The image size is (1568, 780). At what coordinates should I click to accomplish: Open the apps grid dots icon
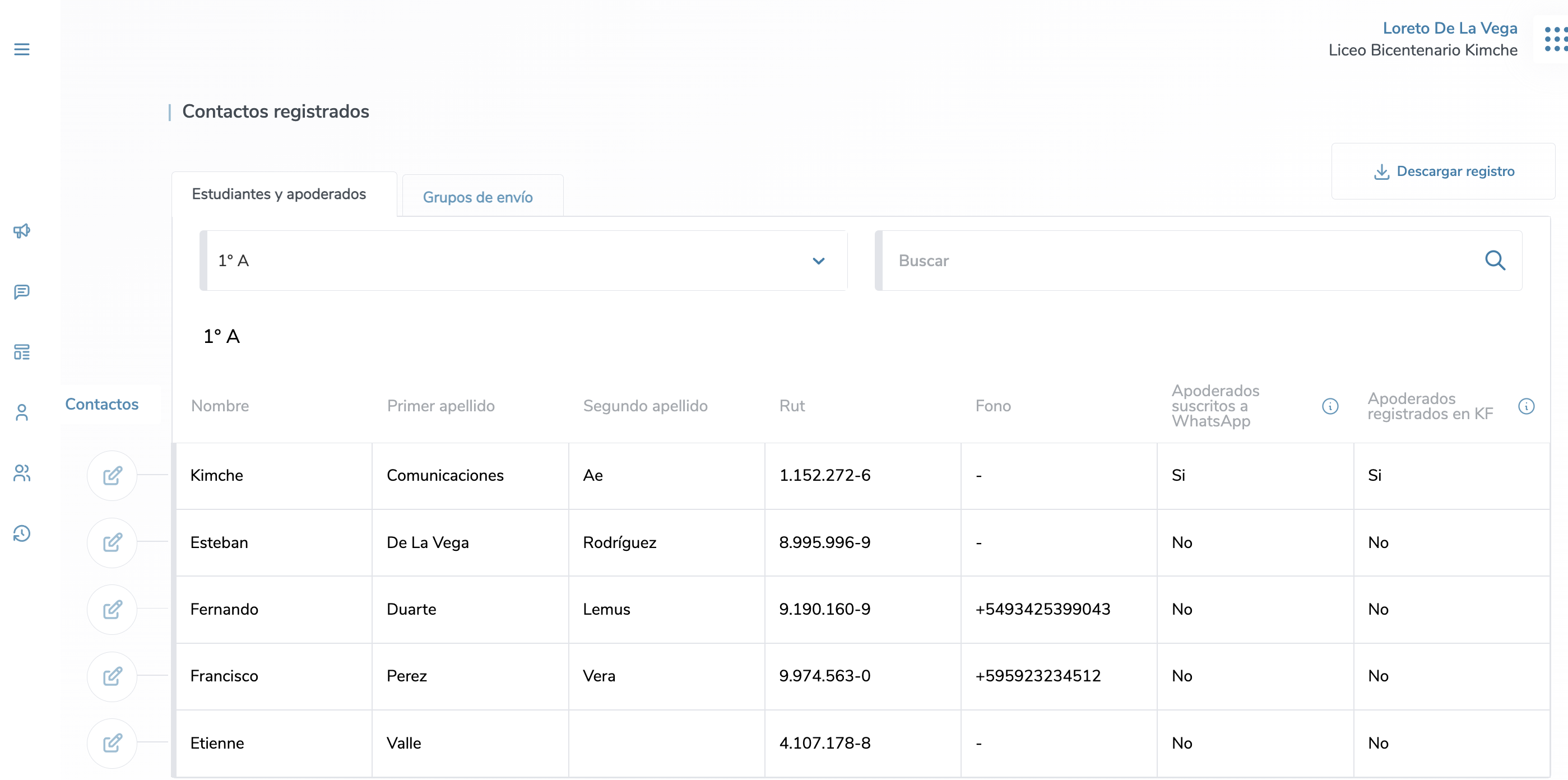point(1555,40)
